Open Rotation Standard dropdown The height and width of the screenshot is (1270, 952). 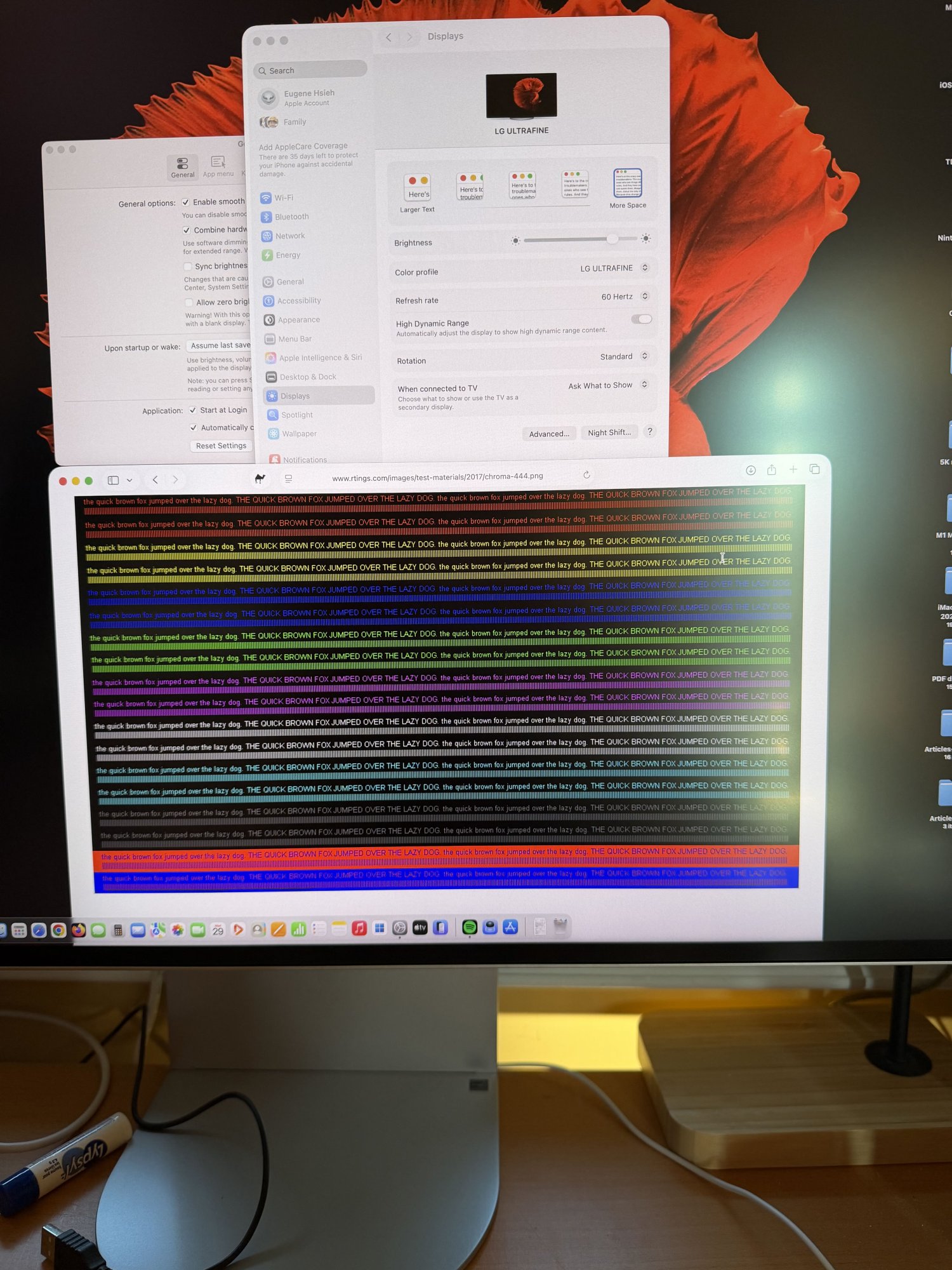(x=624, y=356)
